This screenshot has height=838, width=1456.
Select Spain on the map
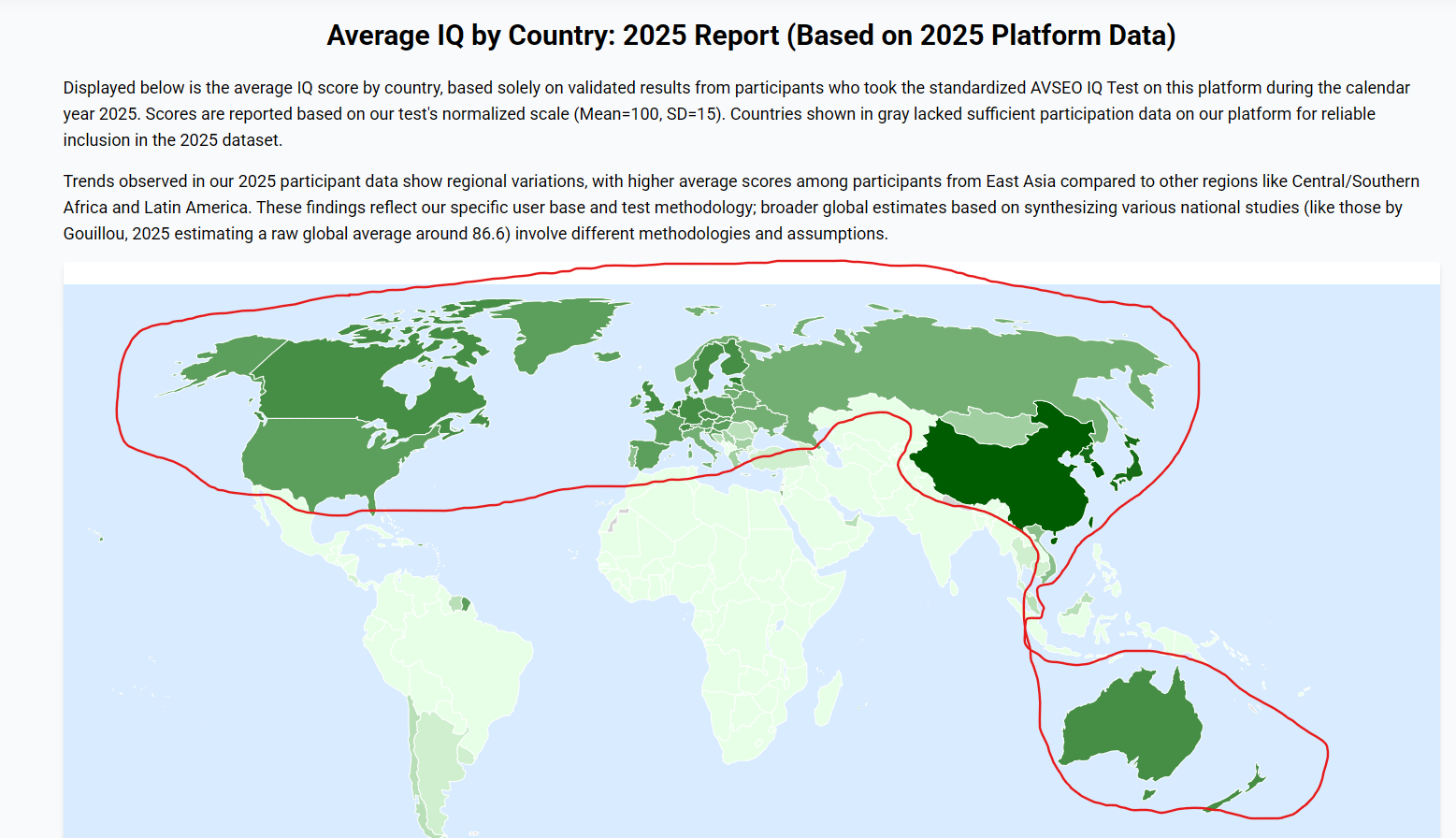tap(647, 455)
